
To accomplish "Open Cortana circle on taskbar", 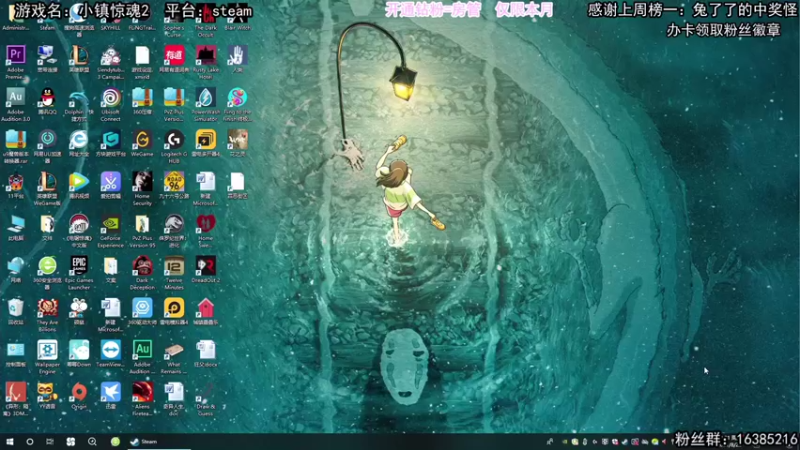I will tap(30, 442).
